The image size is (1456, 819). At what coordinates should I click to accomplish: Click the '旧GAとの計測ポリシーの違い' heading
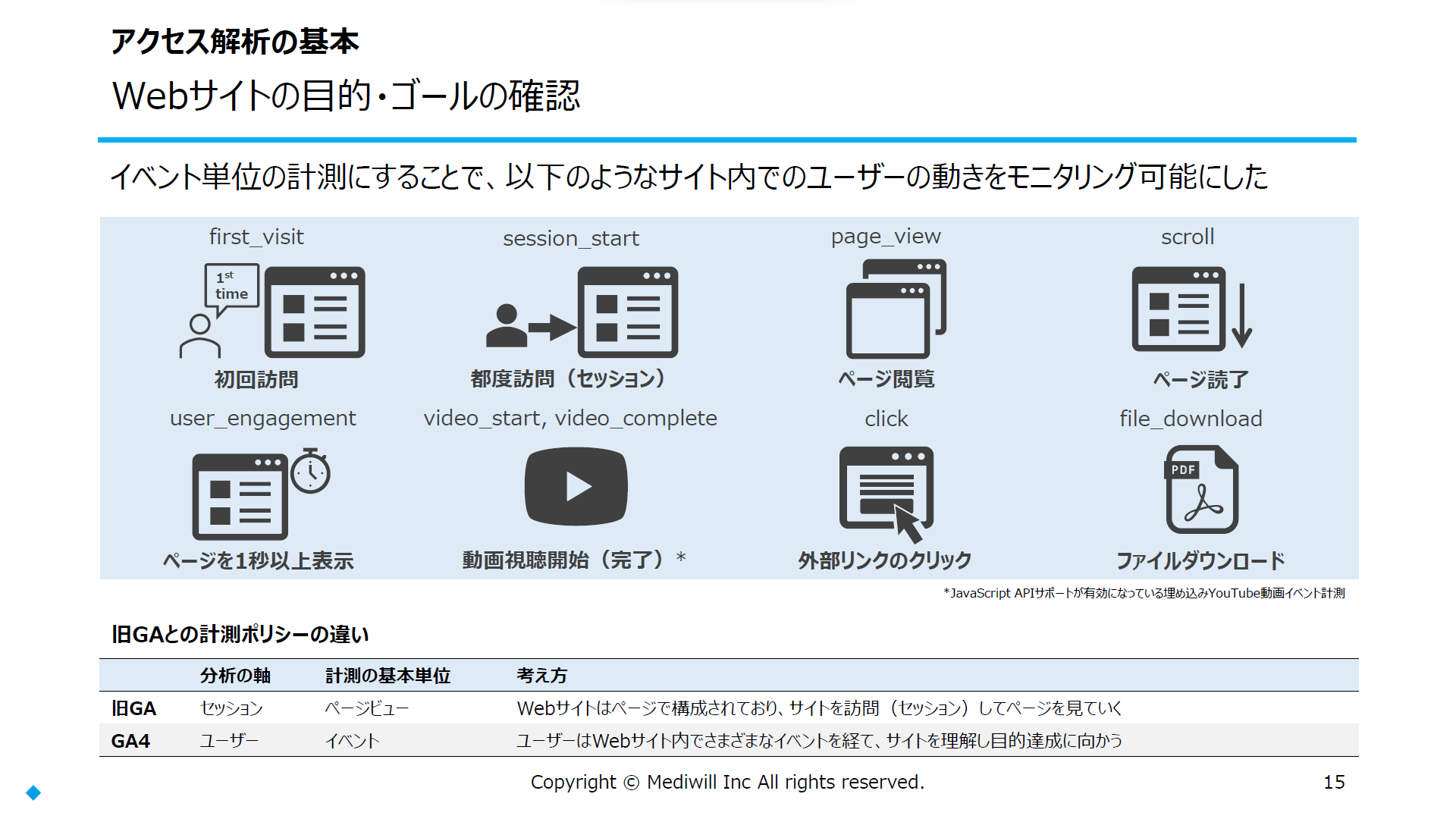[240, 634]
